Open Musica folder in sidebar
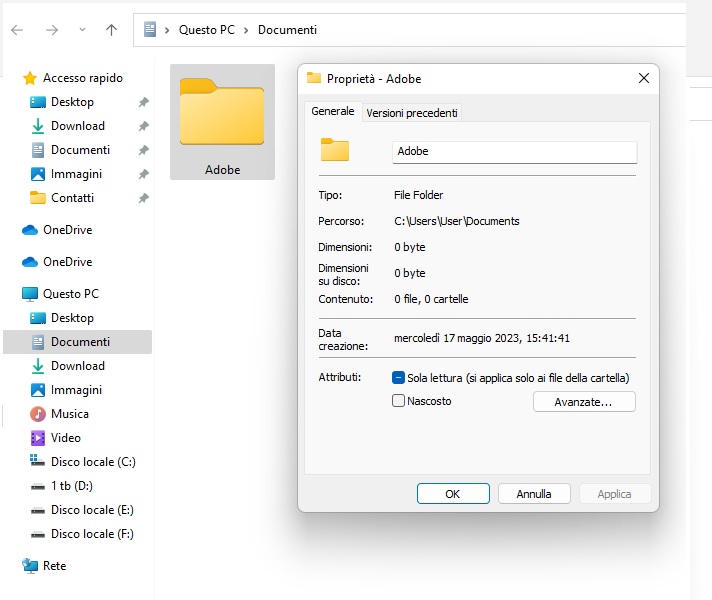This screenshot has width=712, height=600. click(x=69, y=414)
